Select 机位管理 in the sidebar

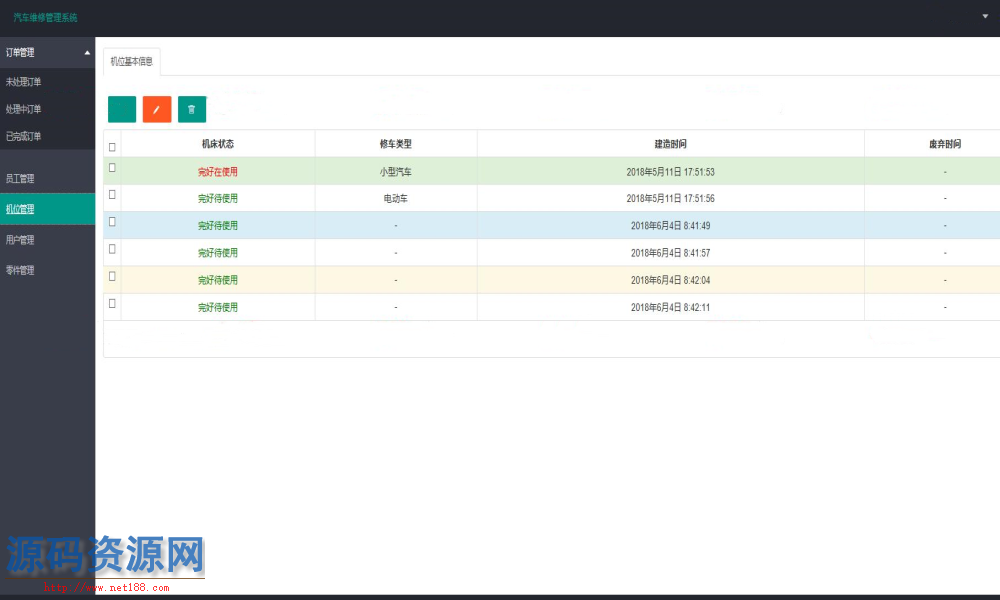[x=20, y=209]
